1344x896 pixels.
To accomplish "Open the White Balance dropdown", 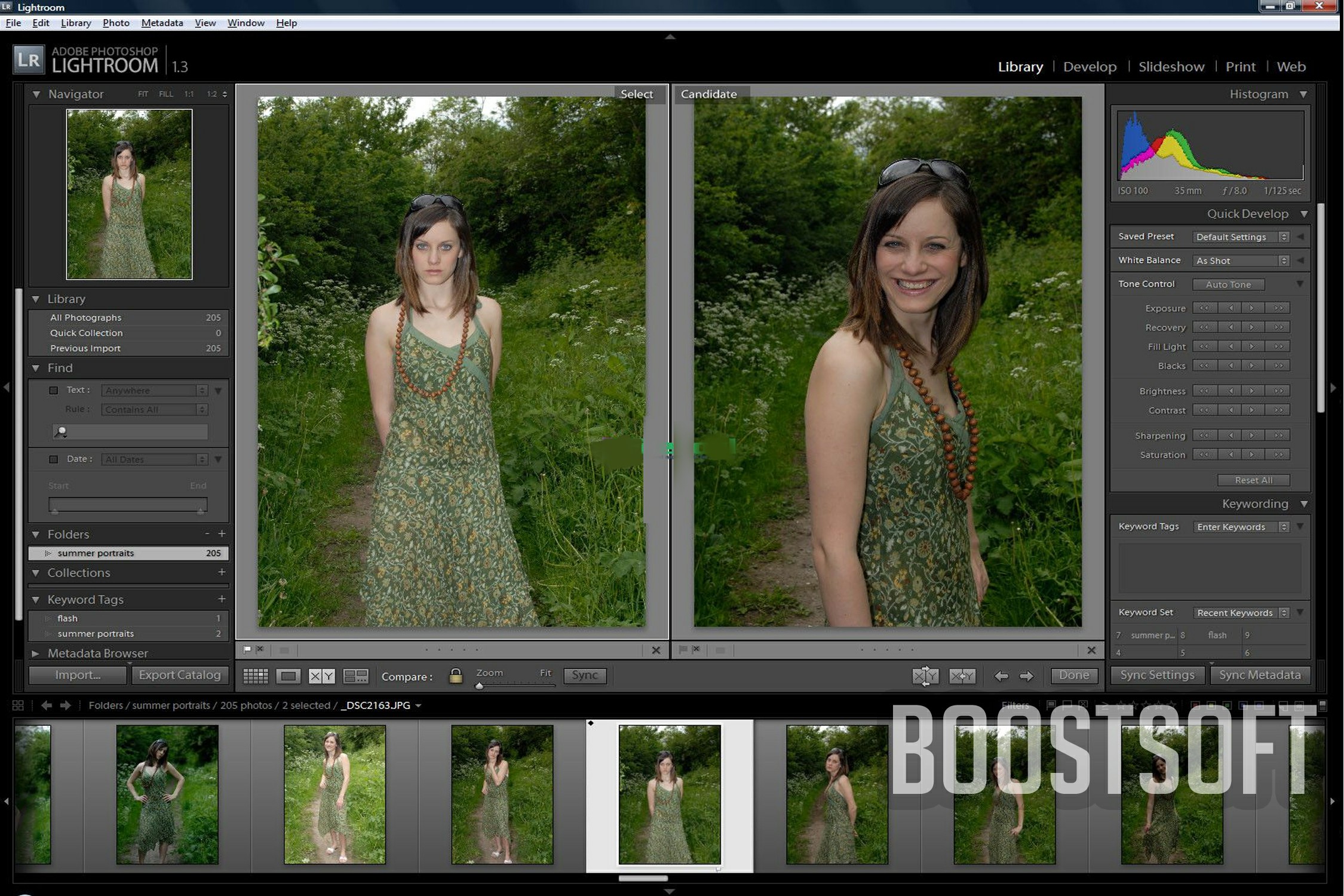I will coord(1285,260).
